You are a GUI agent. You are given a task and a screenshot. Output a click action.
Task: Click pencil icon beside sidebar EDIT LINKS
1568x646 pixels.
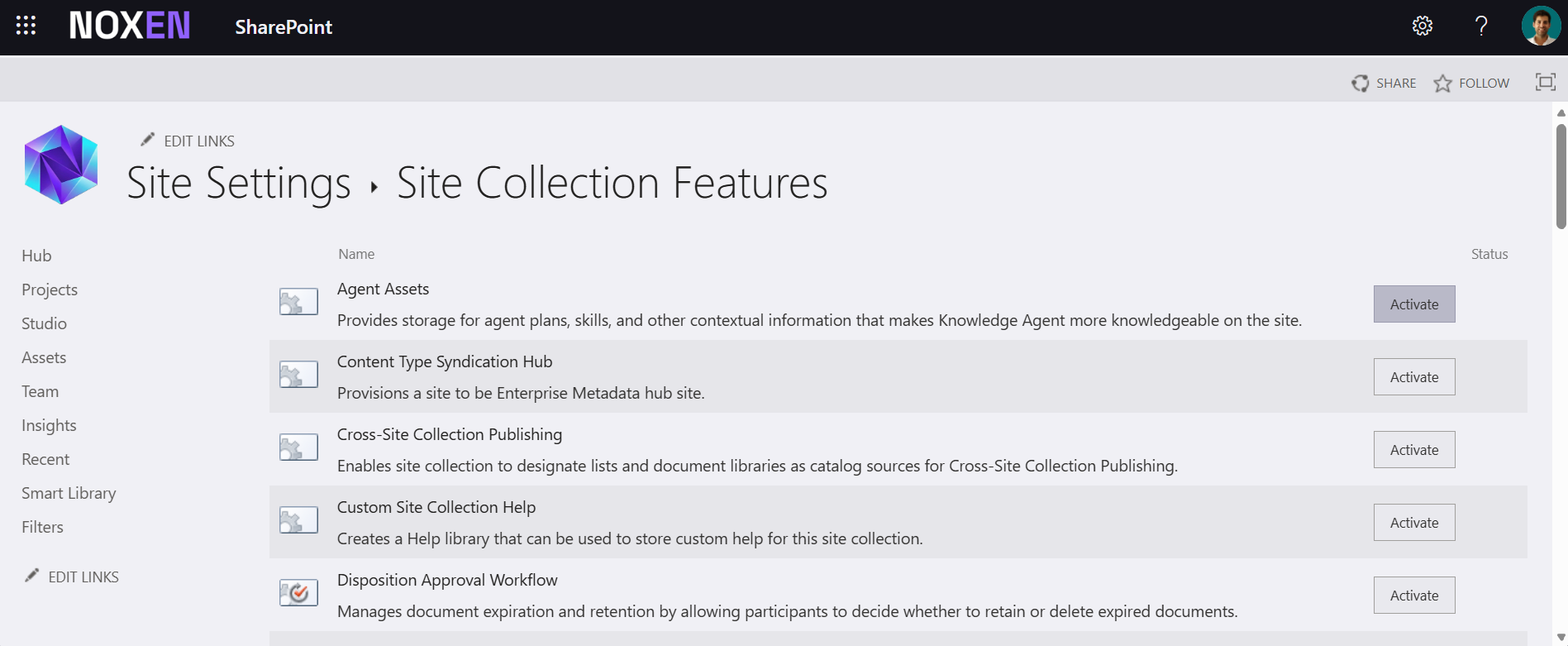[x=31, y=576]
